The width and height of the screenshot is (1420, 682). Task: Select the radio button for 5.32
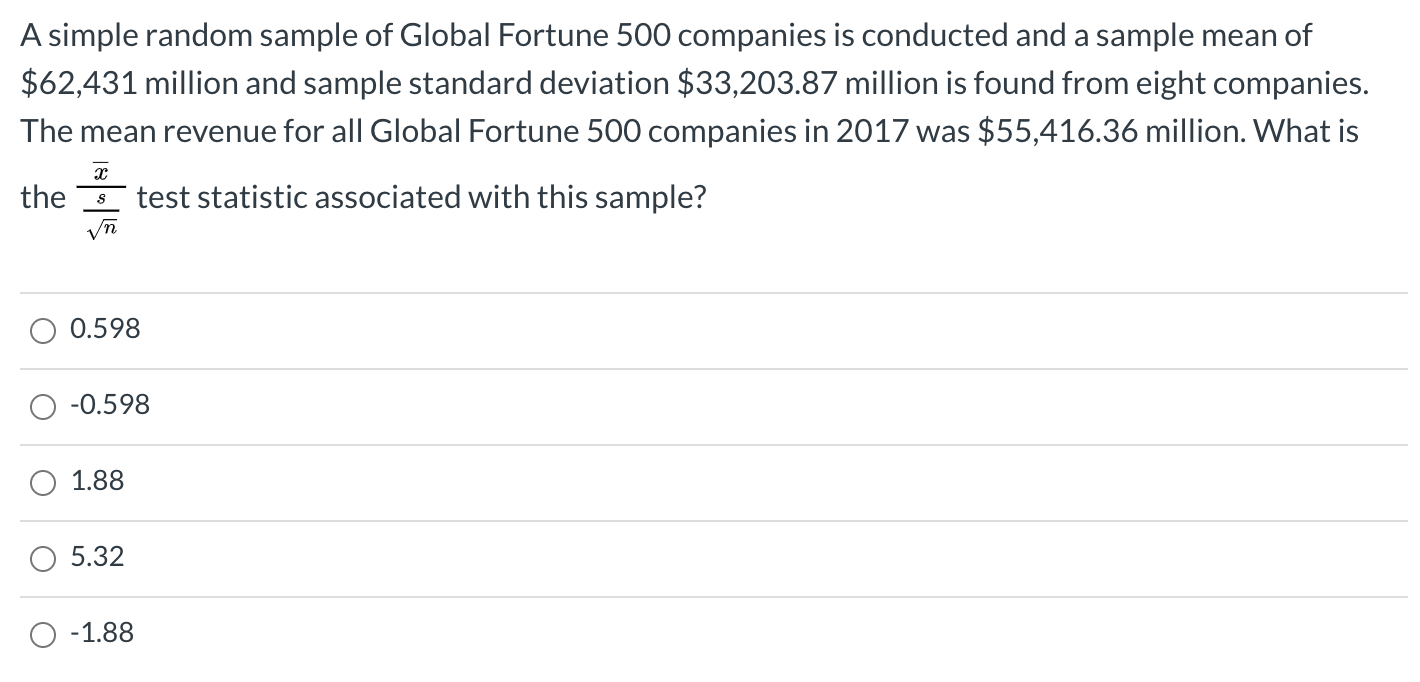(42, 558)
